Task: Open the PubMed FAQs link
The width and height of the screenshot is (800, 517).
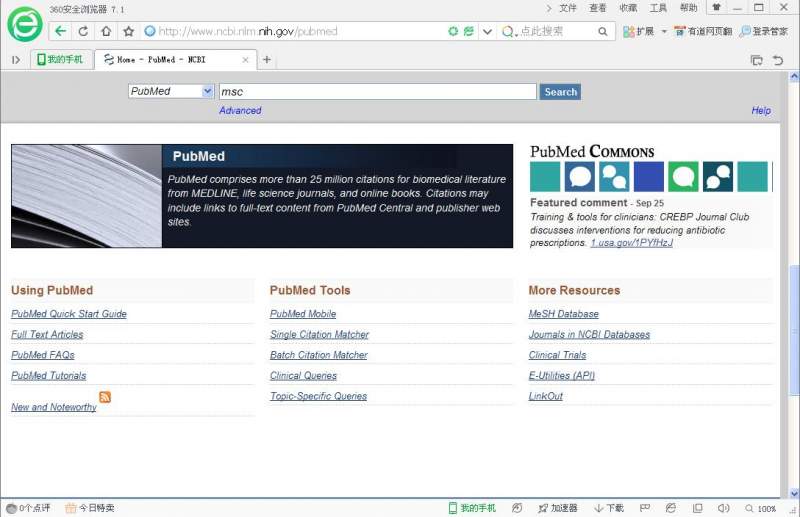Action: pyautogui.click(x=43, y=355)
